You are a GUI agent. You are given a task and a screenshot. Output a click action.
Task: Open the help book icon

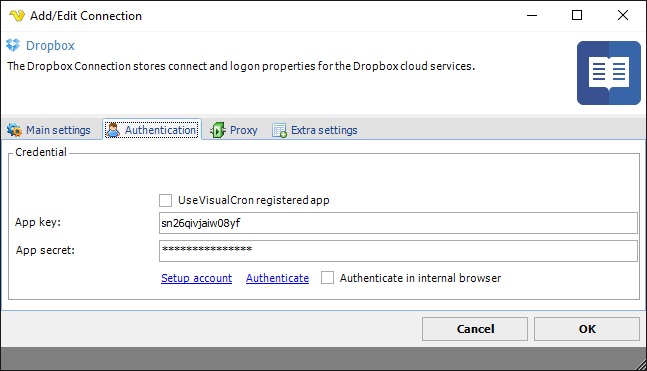(x=609, y=73)
